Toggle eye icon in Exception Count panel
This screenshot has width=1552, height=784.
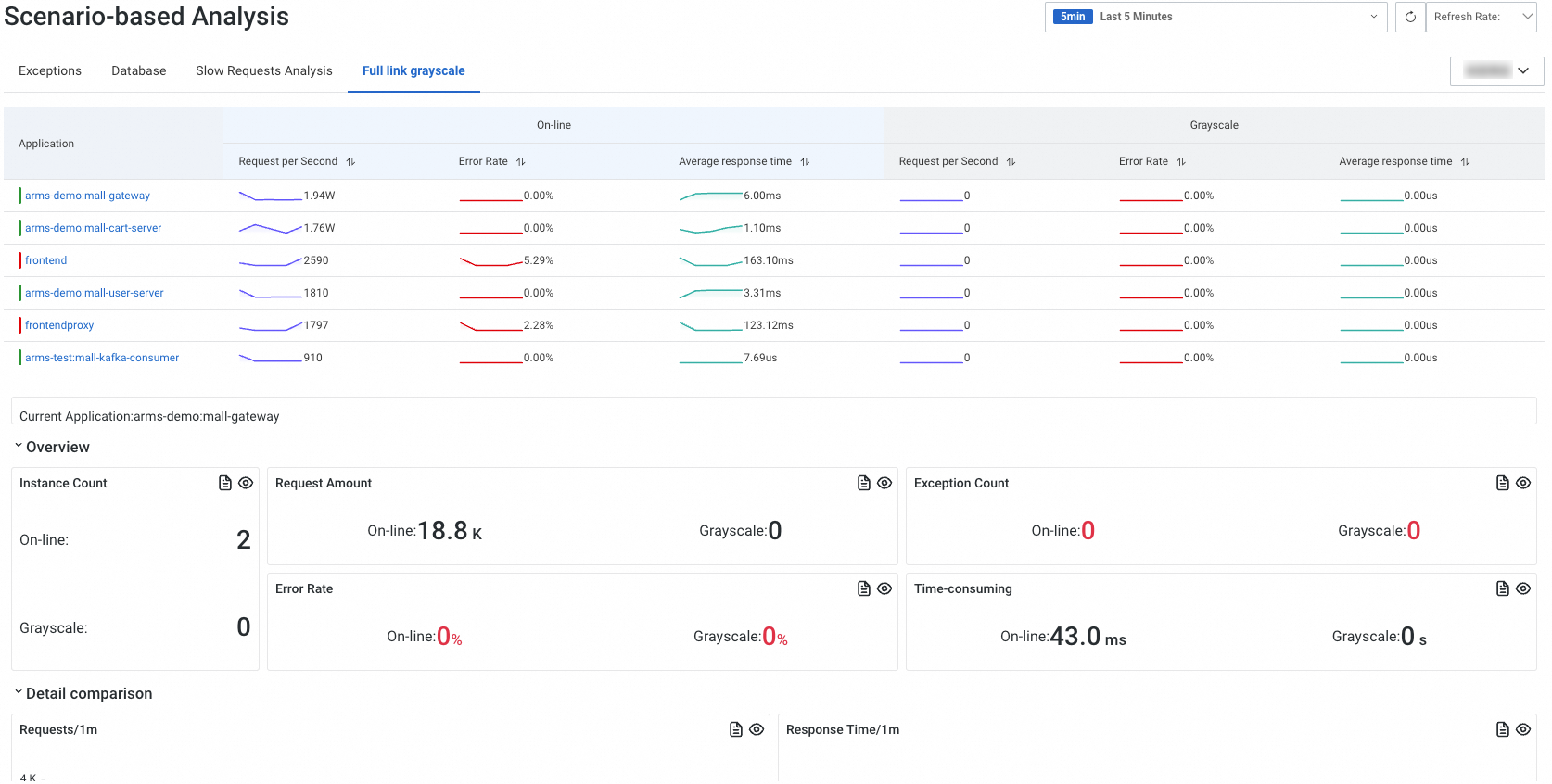coord(1523,483)
